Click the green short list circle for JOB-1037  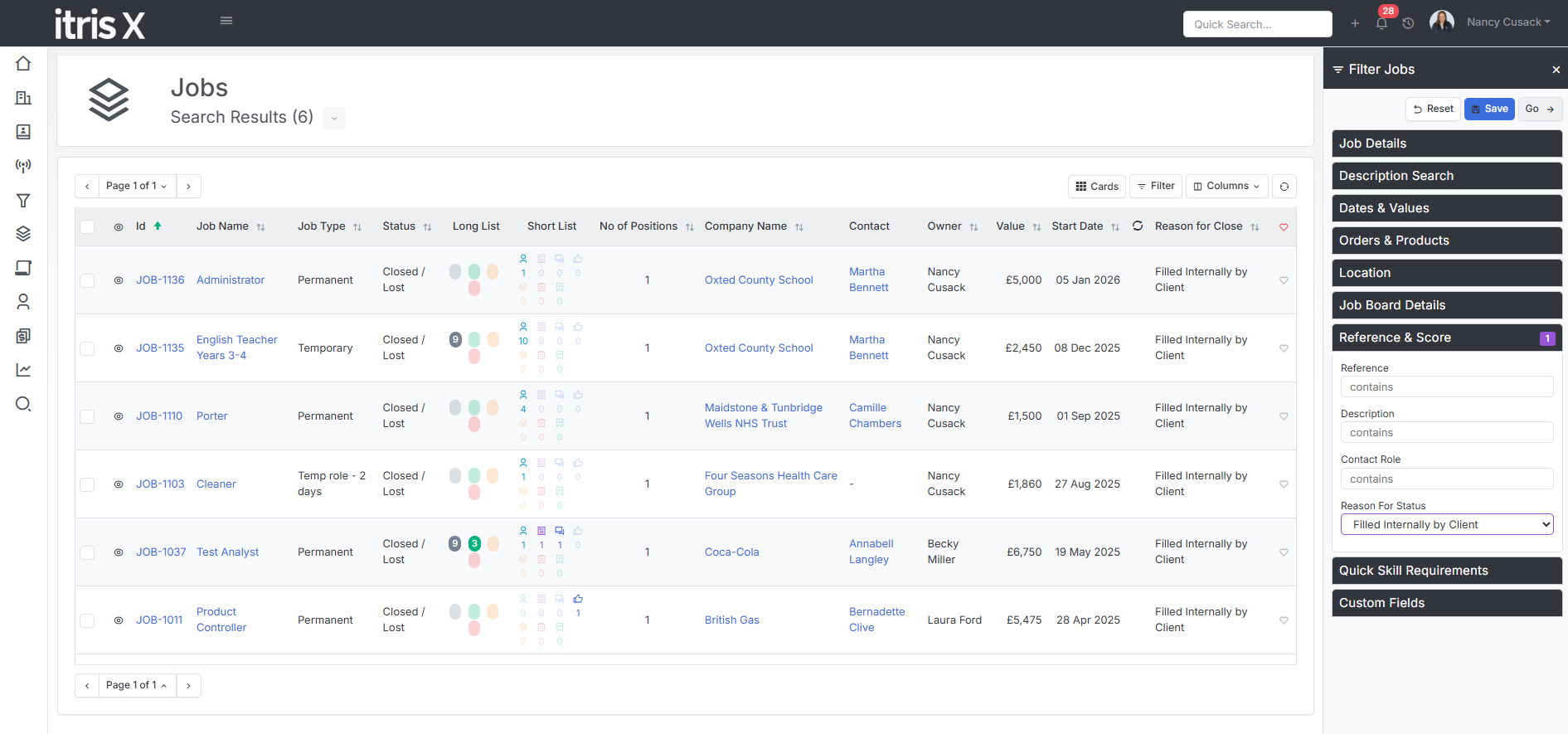[x=474, y=543]
